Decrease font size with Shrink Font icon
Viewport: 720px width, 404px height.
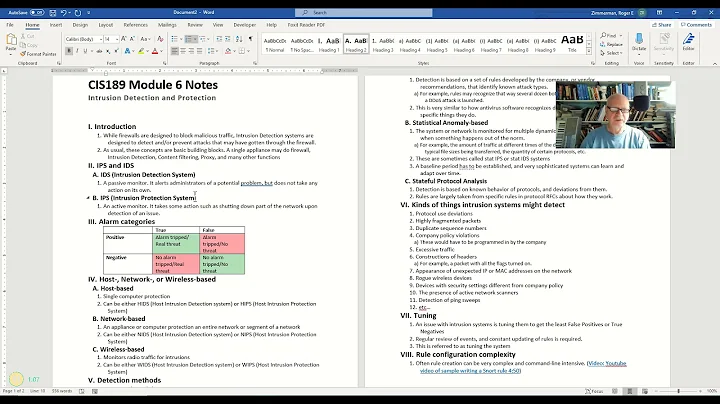coord(132,39)
